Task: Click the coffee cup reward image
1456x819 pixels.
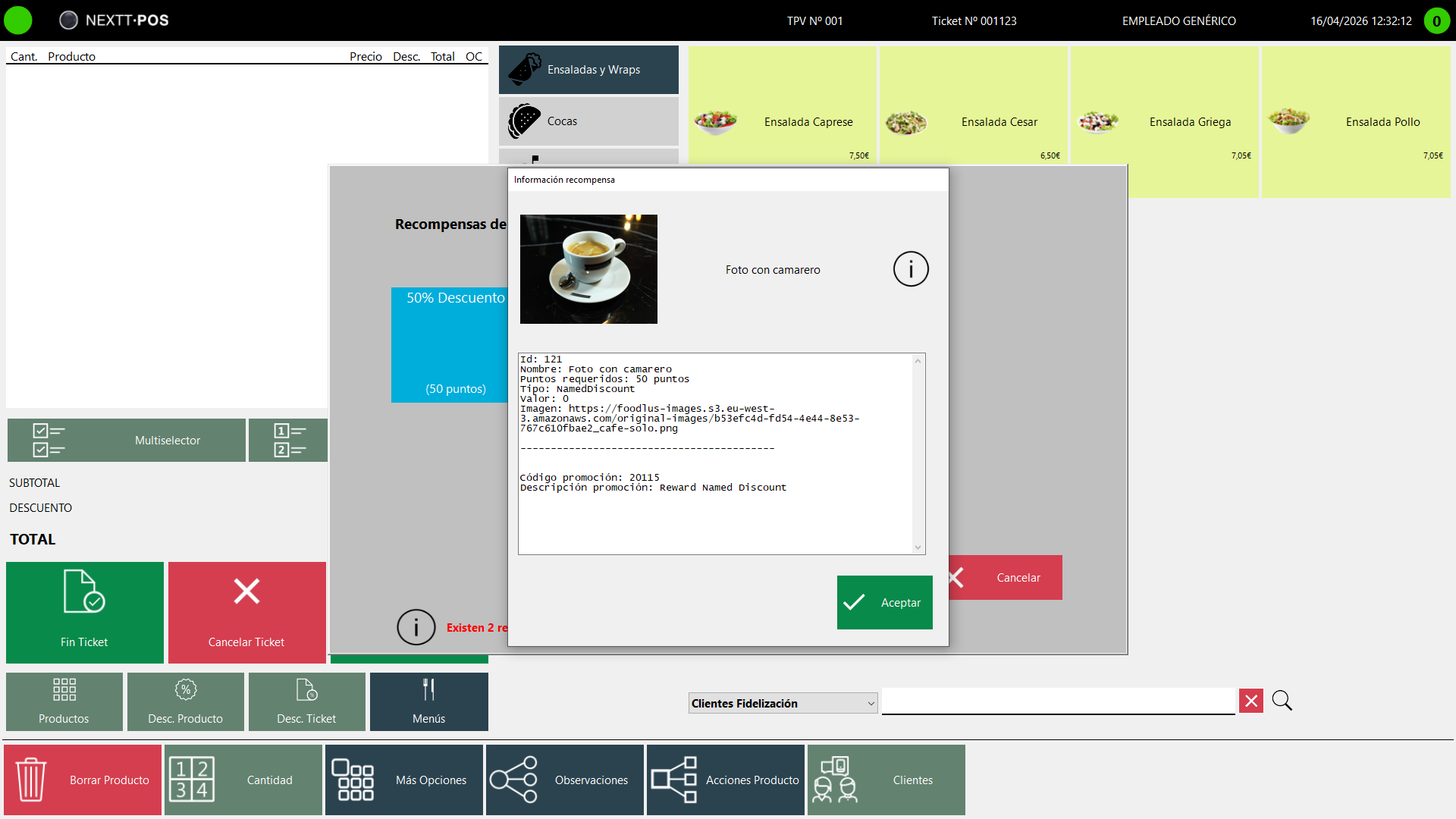Action: pos(588,269)
